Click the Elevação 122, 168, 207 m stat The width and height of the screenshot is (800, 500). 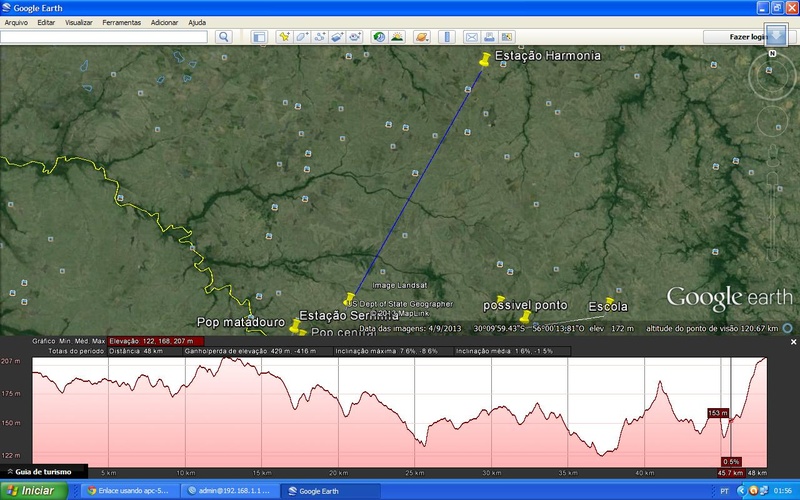point(156,341)
